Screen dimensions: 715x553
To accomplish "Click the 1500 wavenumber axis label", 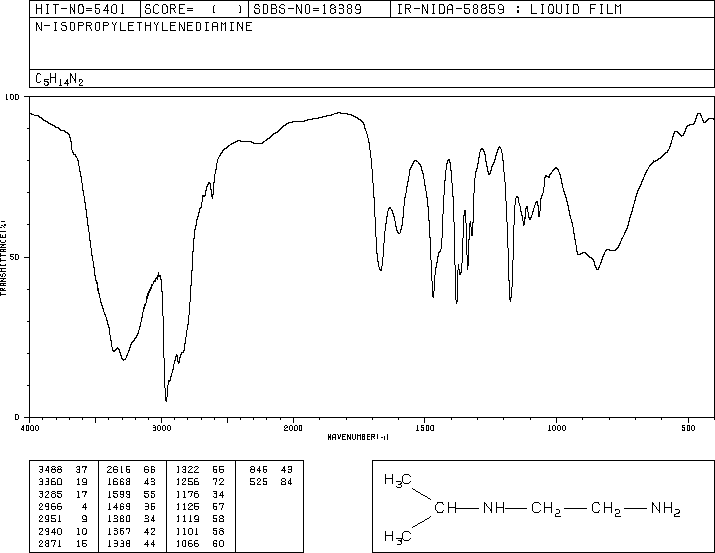I will [425, 428].
